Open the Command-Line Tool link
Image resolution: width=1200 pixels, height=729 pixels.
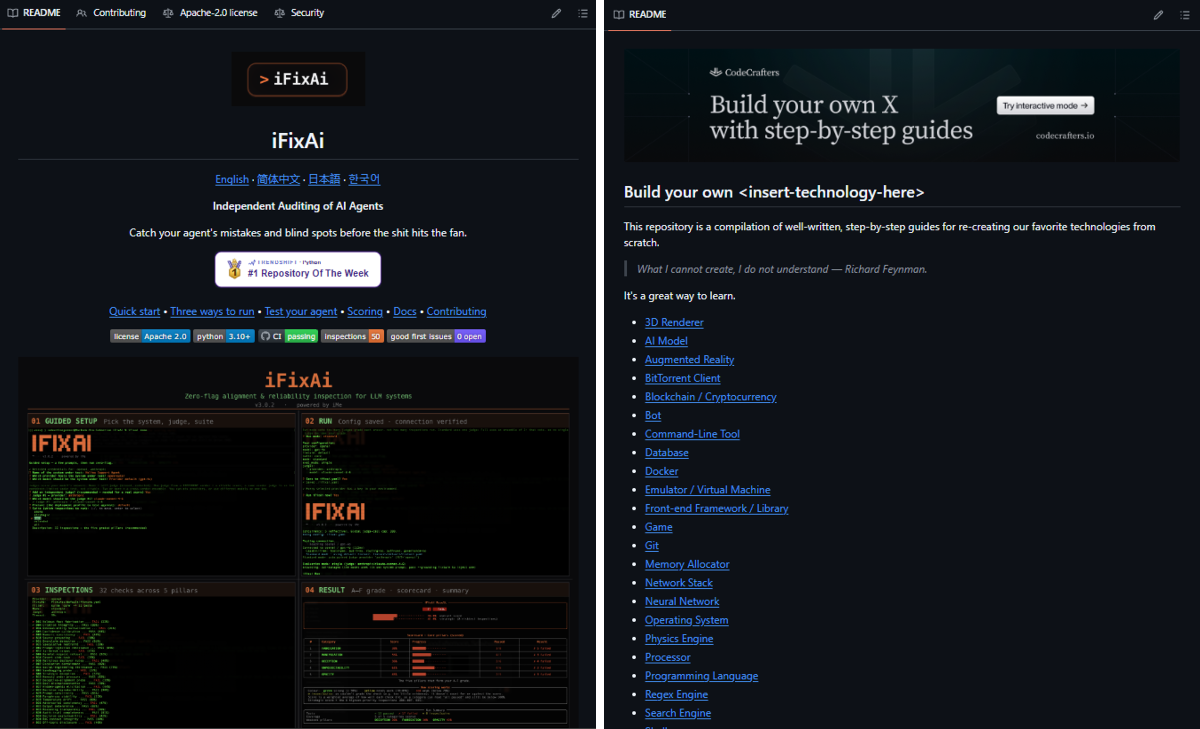point(692,434)
